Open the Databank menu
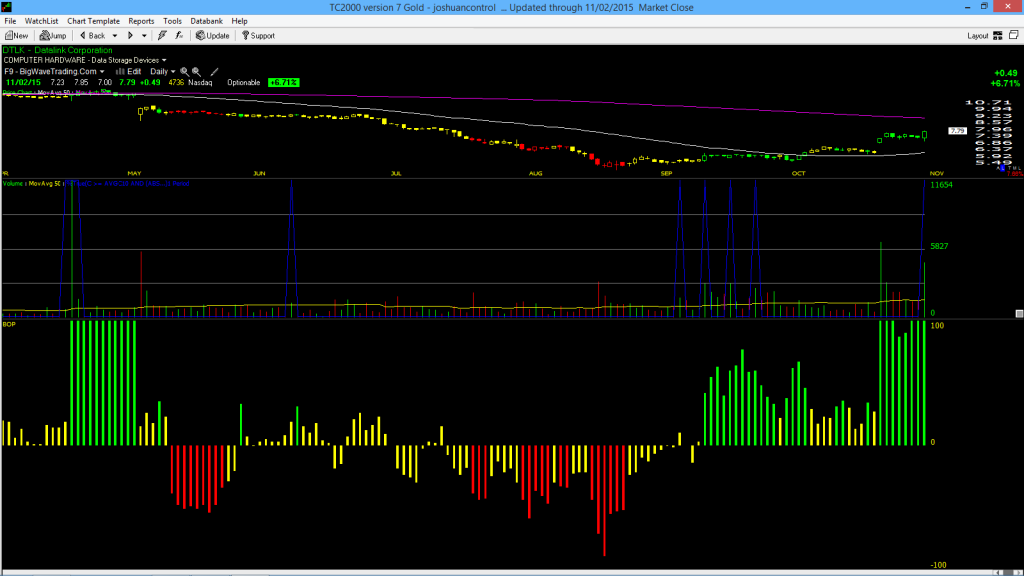 coord(206,21)
